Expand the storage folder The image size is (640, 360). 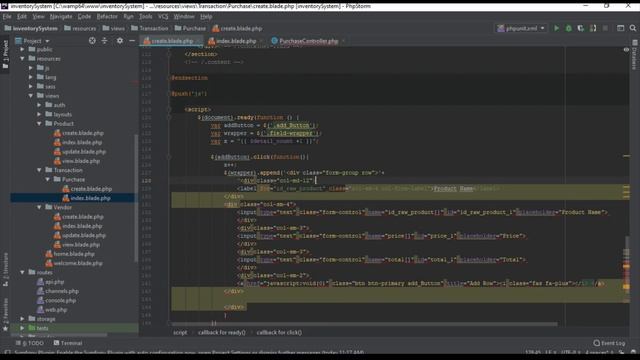[22, 319]
